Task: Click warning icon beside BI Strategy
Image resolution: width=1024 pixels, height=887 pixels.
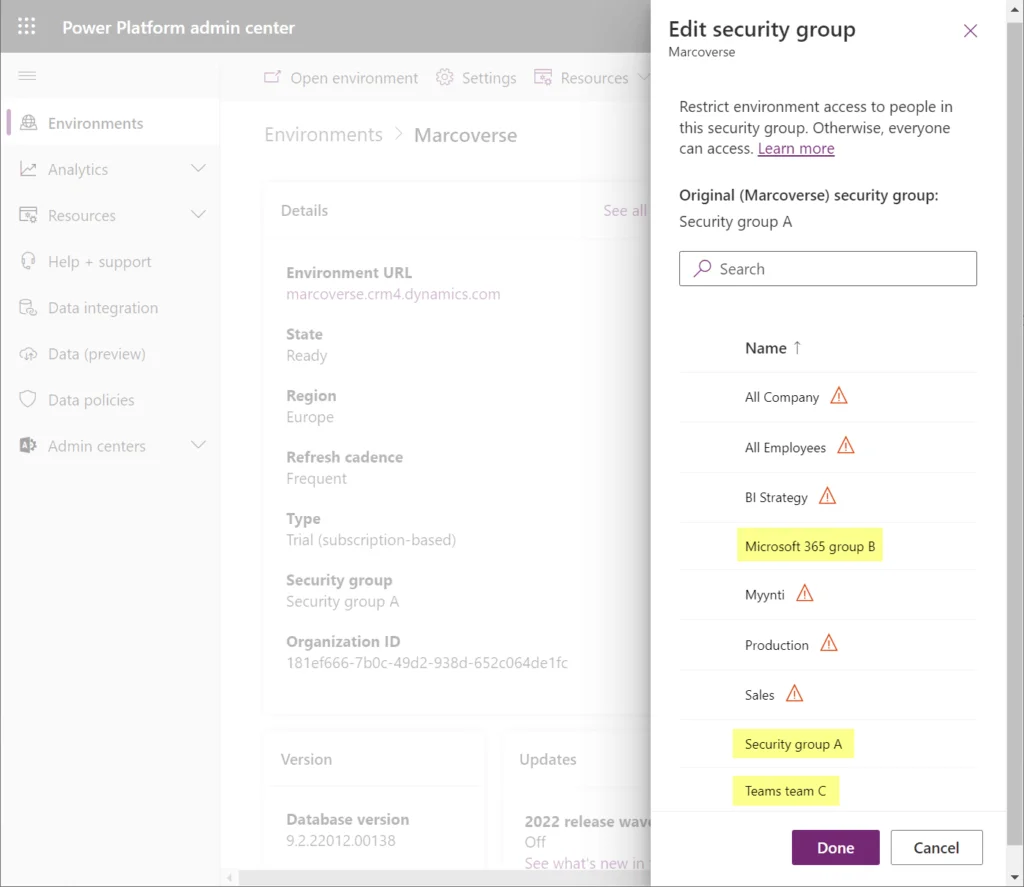Action: pyautogui.click(x=827, y=496)
